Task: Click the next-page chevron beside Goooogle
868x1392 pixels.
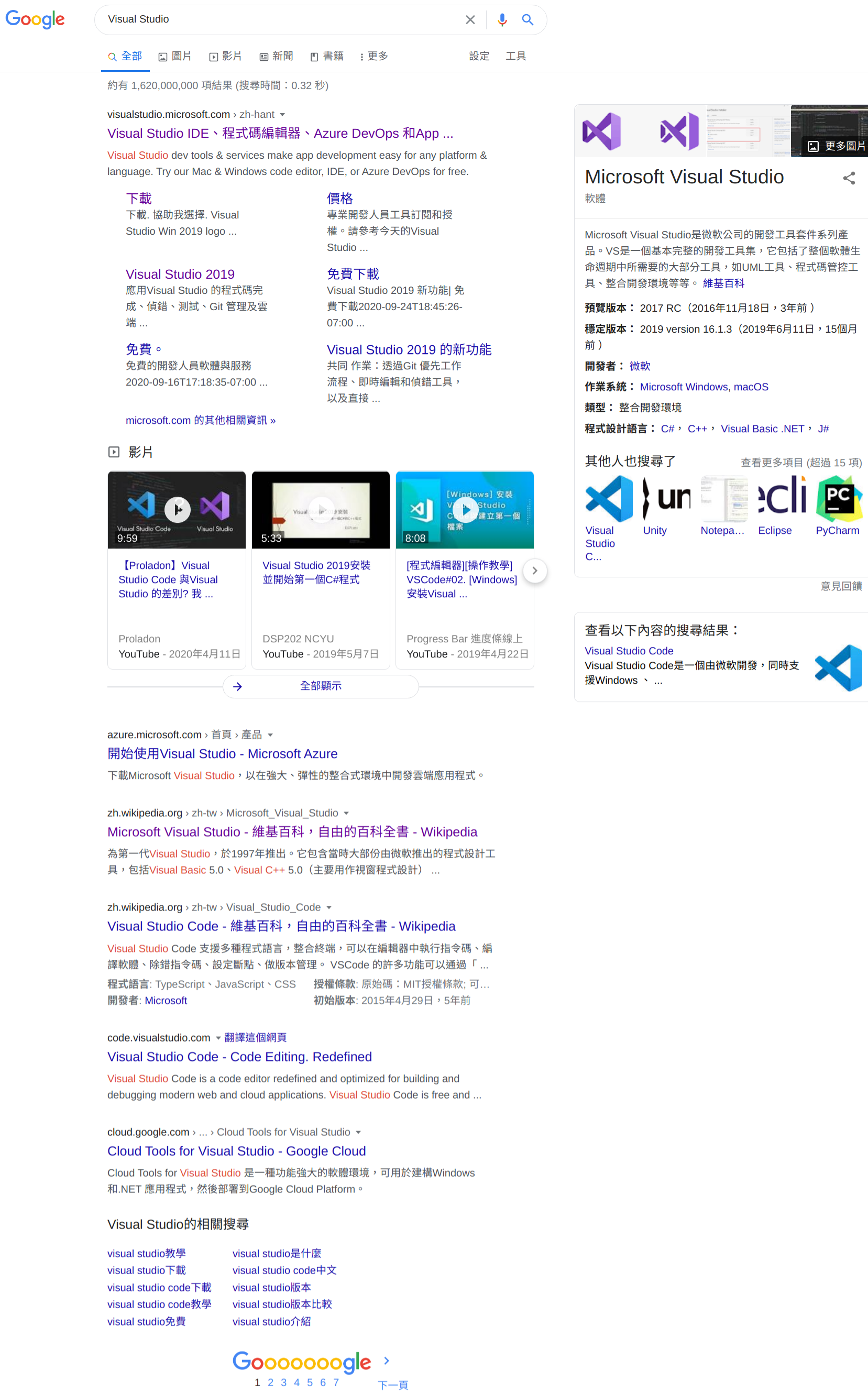Action: 387,1361
